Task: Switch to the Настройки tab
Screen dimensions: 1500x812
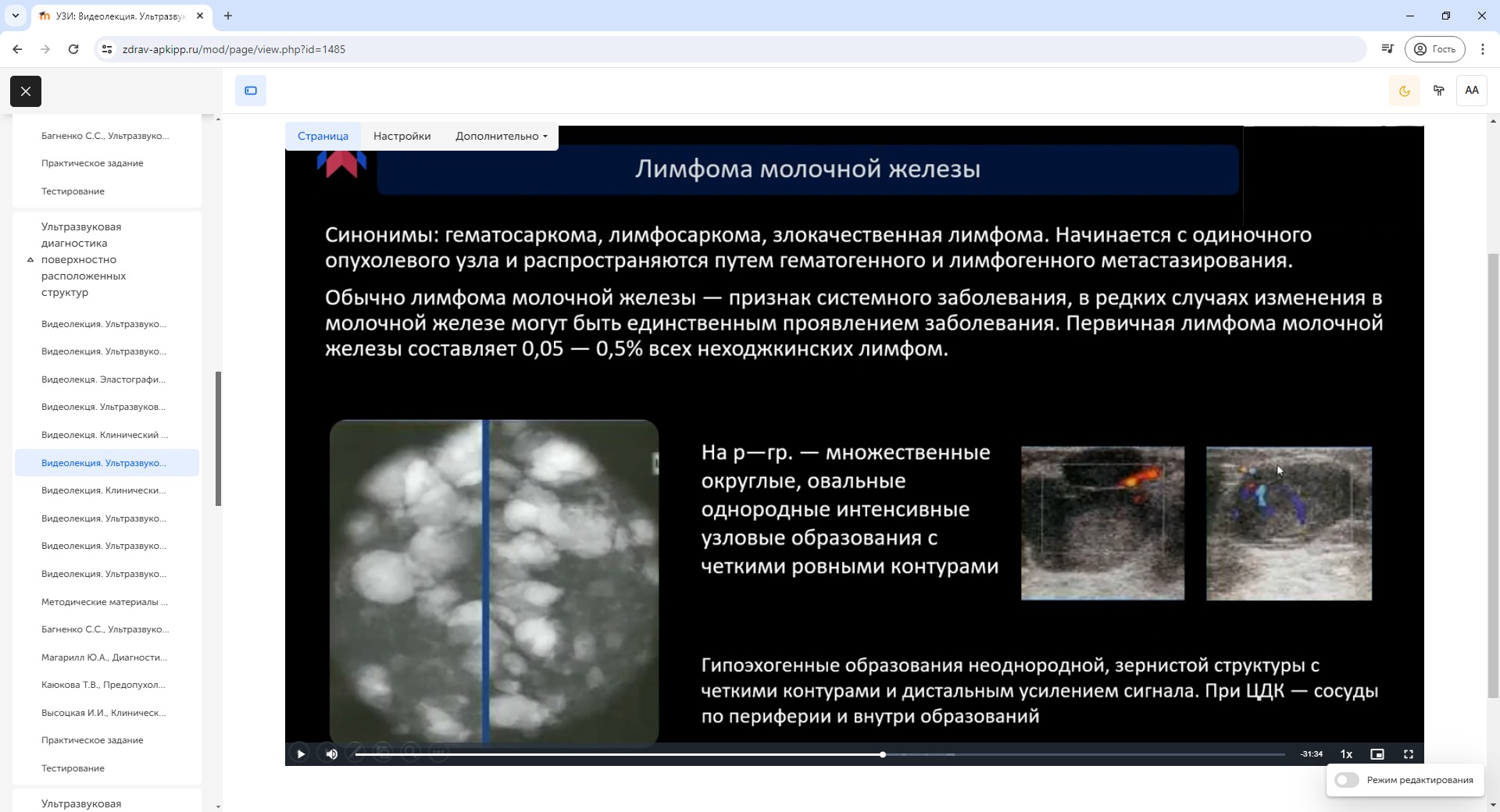Action: (x=402, y=136)
